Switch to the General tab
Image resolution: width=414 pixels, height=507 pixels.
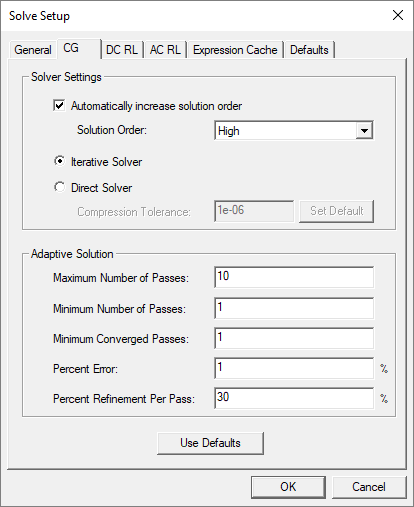pyautogui.click(x=33, y=50)
